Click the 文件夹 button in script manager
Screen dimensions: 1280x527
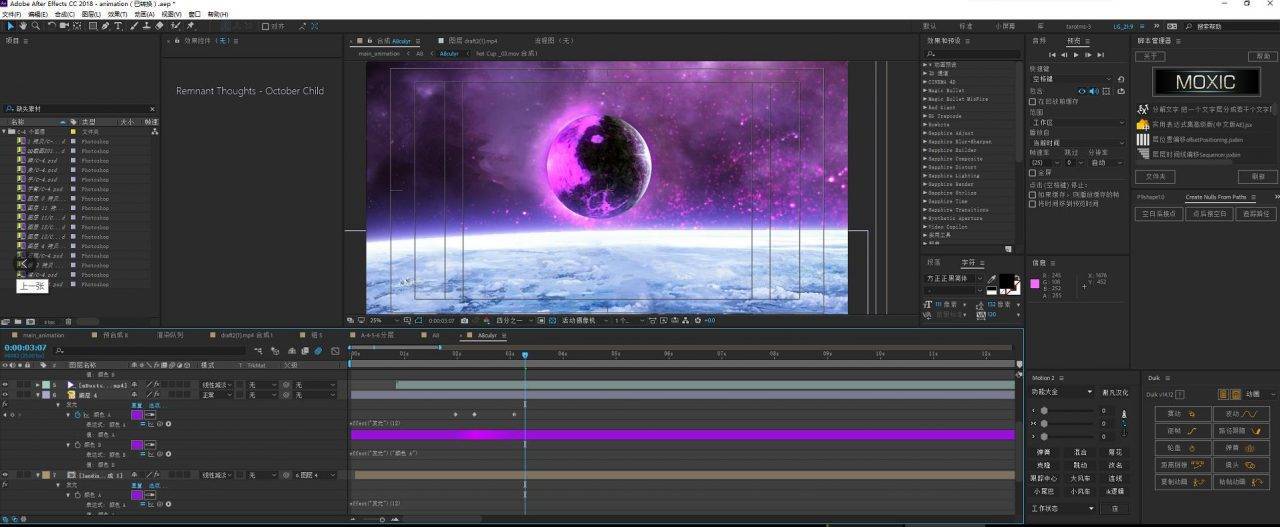click(x=1155, y=177)
